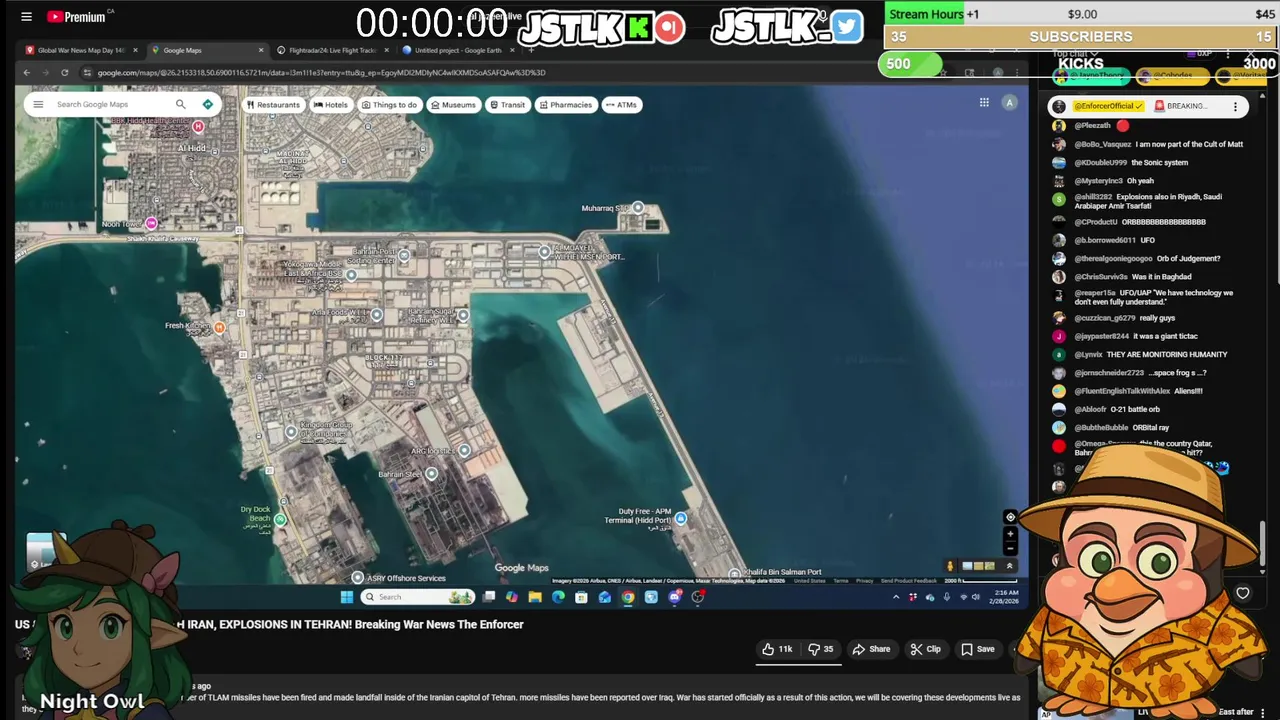Click the Dry Dock Beach marker
1280x720 pixels.
(x=280, y=519)
